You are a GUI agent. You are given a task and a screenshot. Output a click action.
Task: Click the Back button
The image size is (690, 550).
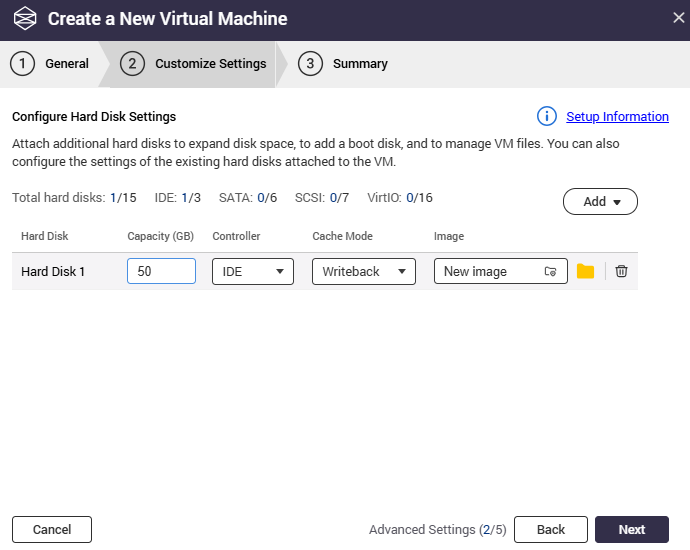pos(550,529)
